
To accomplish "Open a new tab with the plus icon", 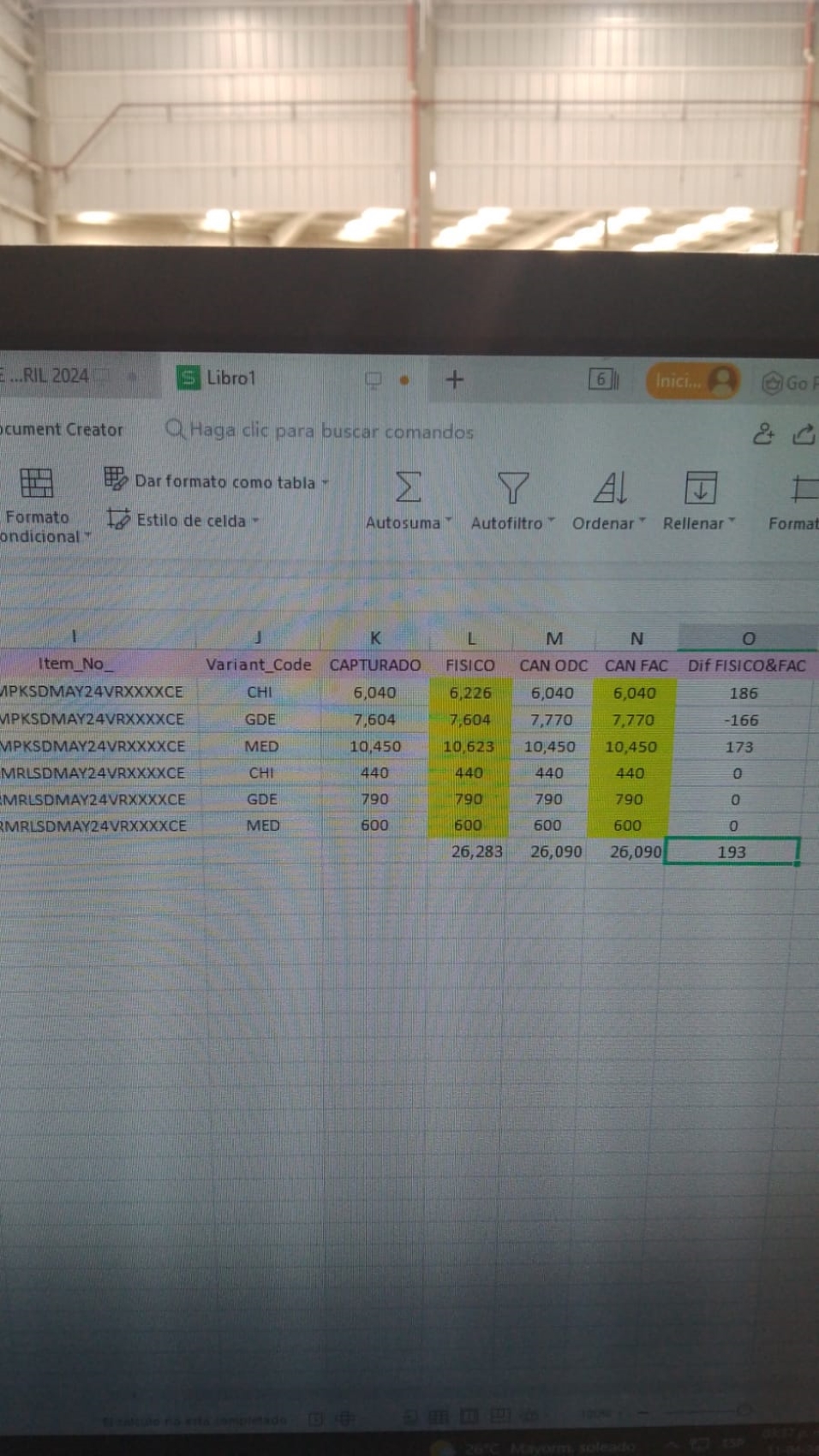I will tap(455, 379).
